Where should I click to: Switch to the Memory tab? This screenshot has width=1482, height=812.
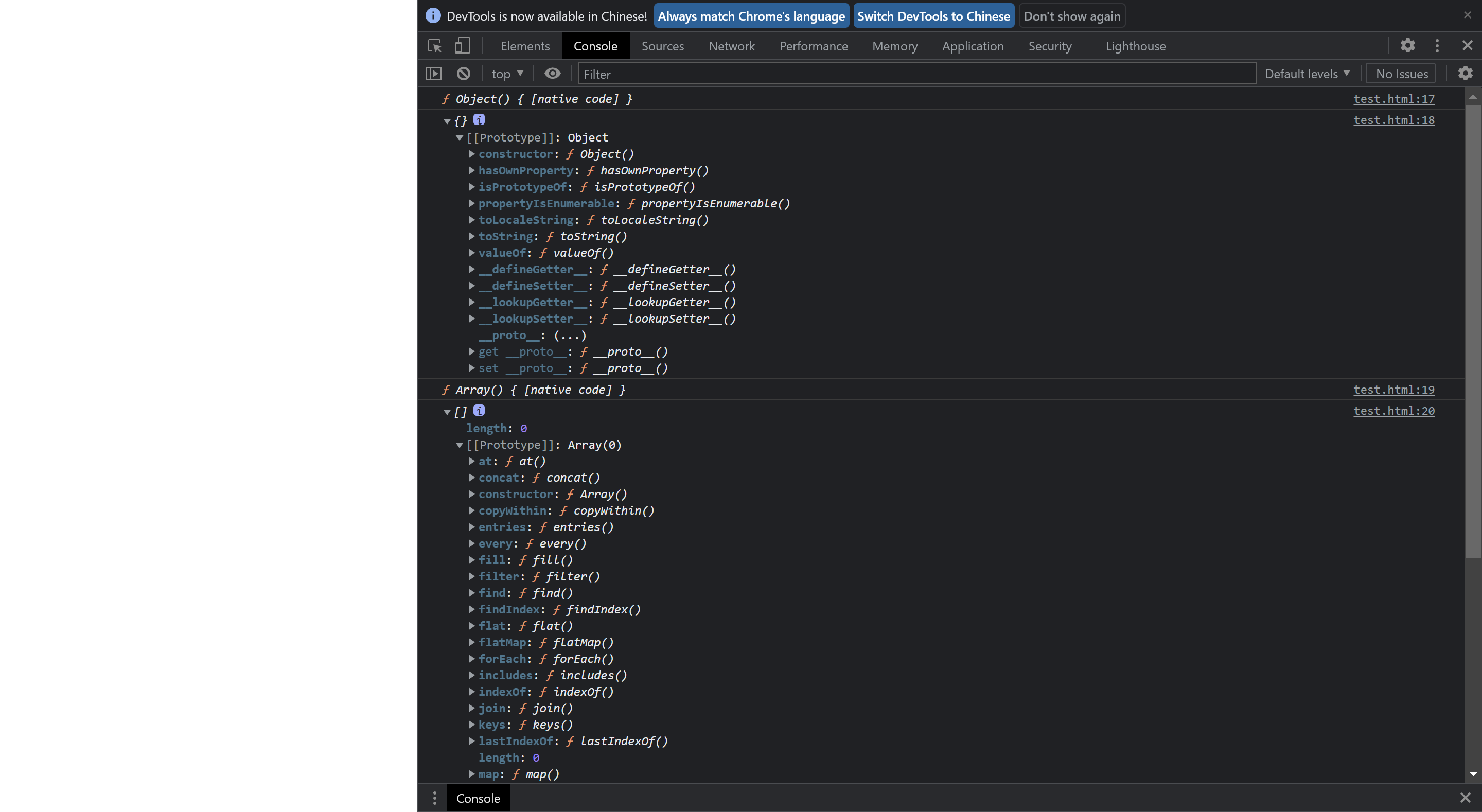pos(895,46)
